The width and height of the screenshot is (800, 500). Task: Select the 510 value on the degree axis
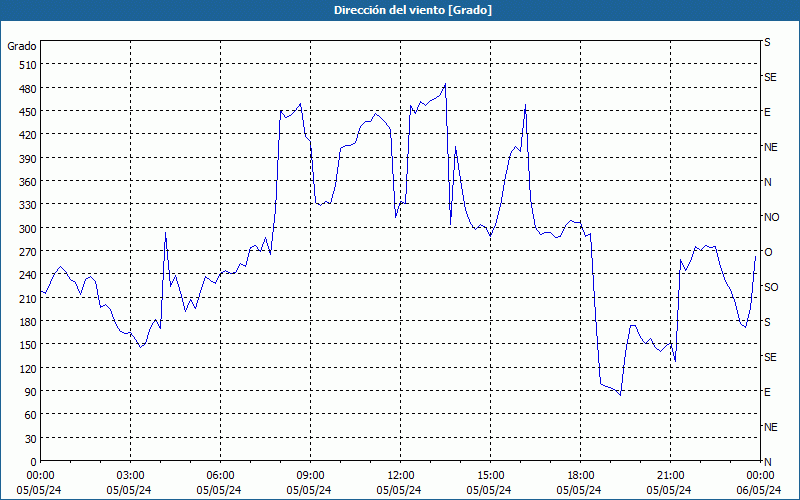tap(28, 65)
